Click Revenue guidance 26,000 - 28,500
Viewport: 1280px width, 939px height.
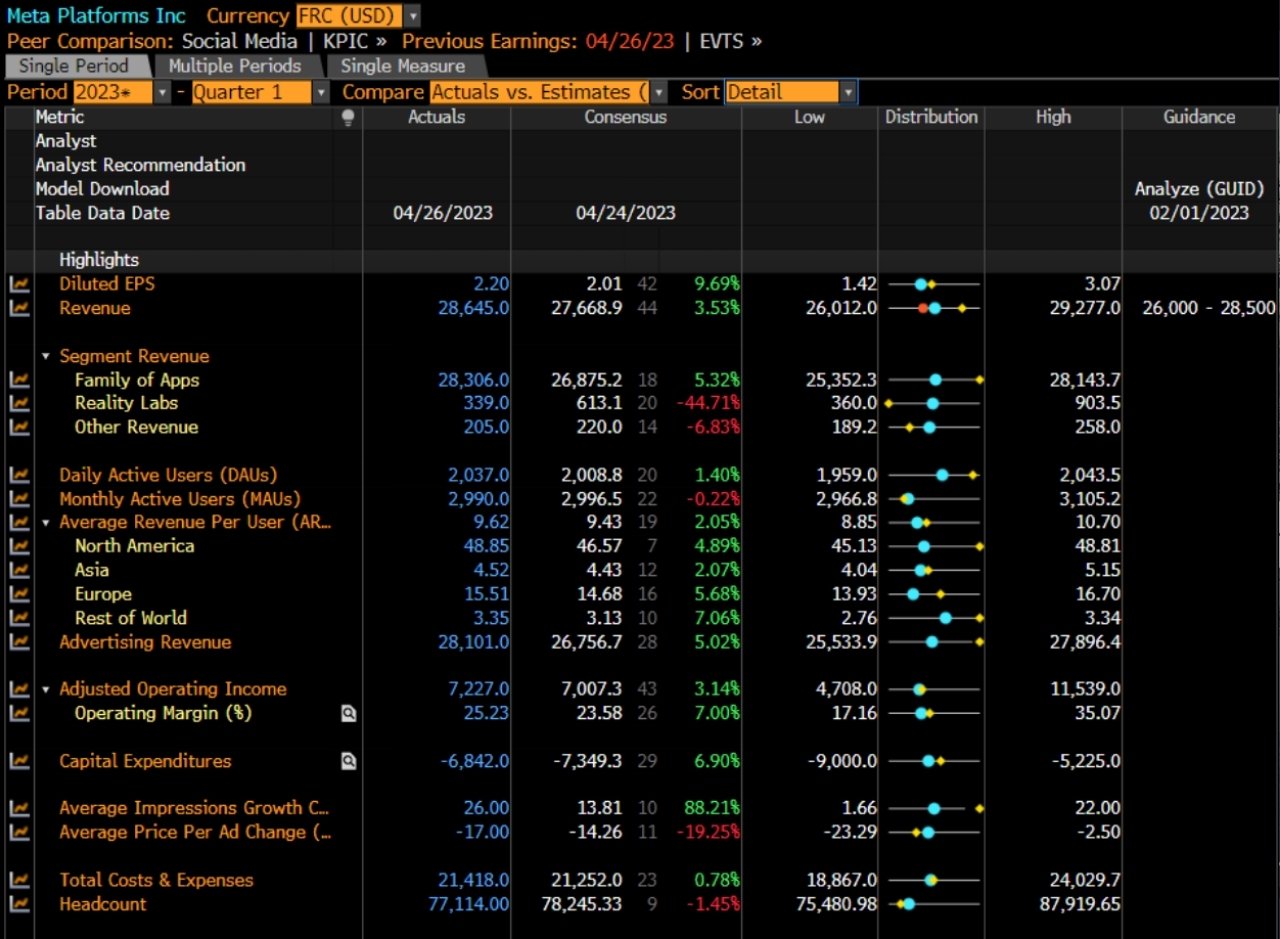1209,308
